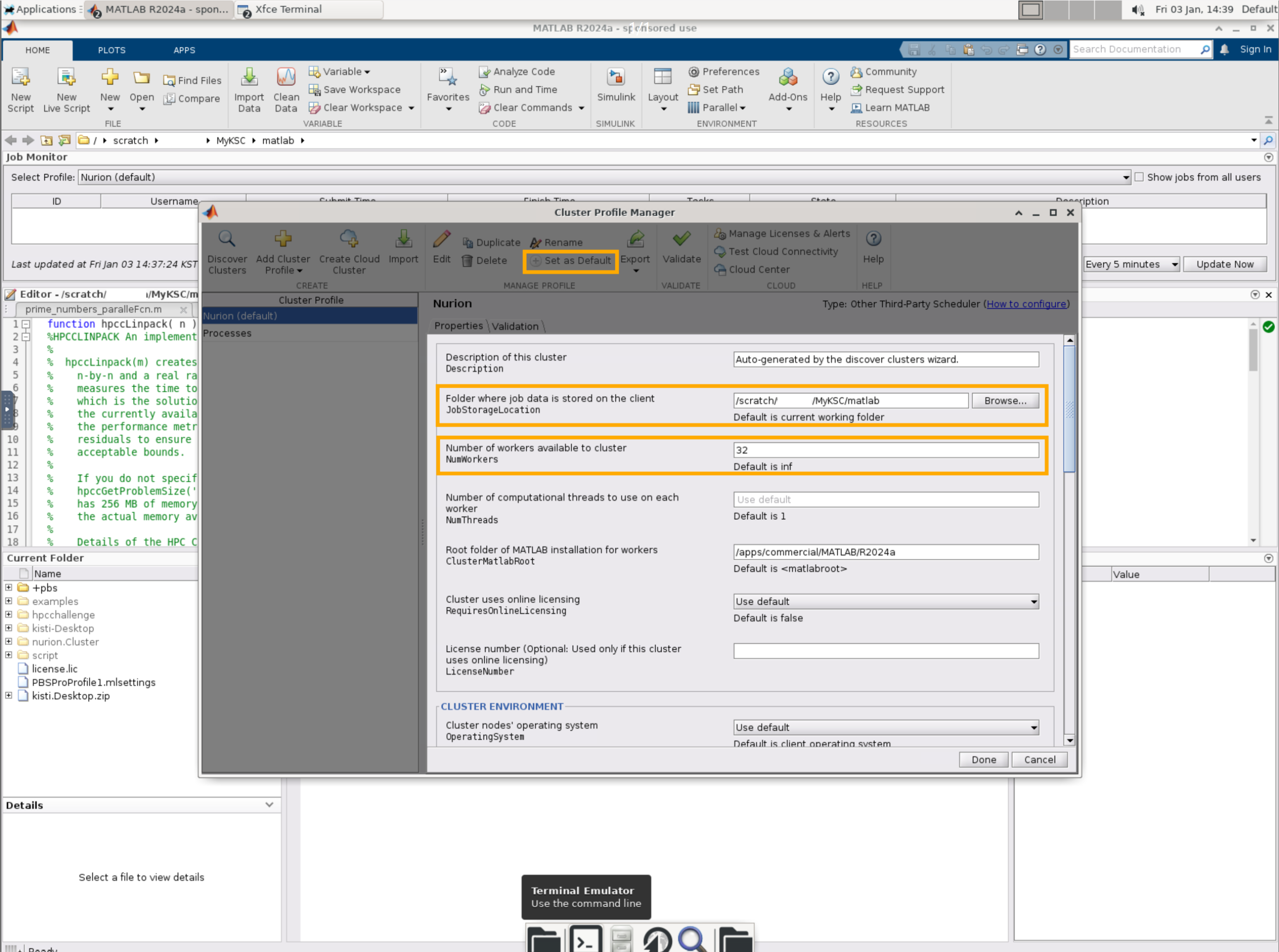Click Done button
Viewport: 1279px width, 952px height.
coord(984,759)
